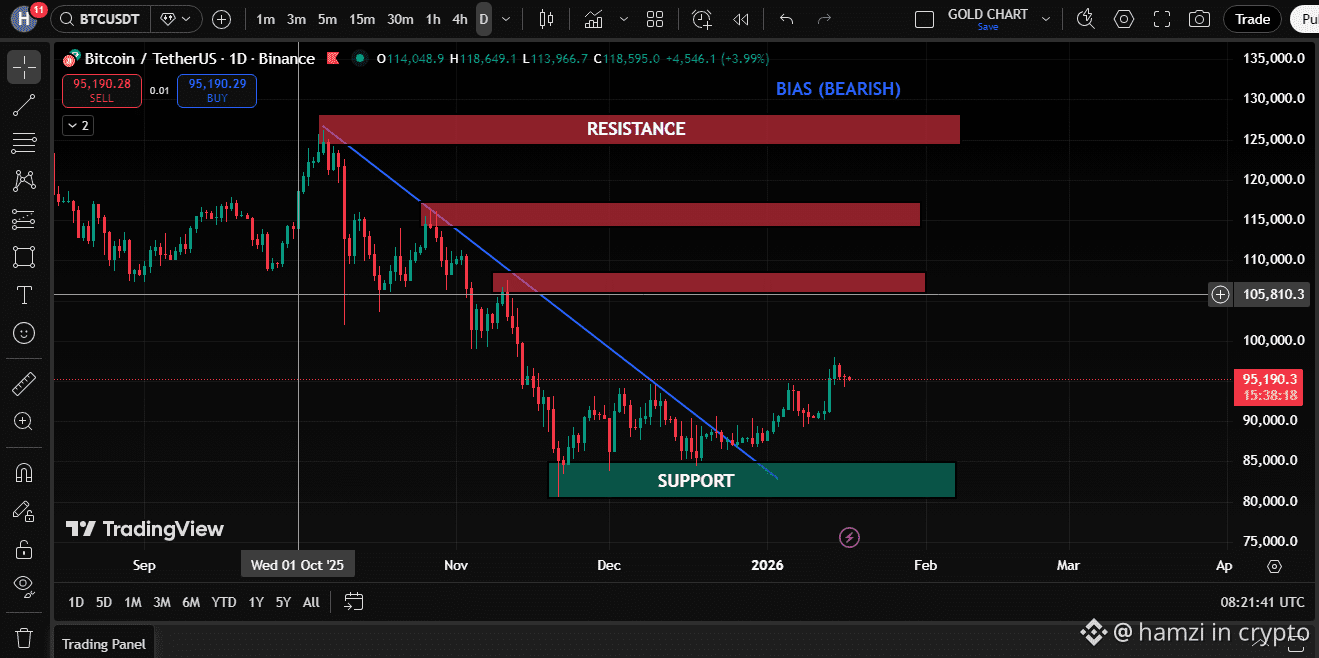
Task: Select the top RESISTANCE rectangle drawing
Action: click(639, 129)
